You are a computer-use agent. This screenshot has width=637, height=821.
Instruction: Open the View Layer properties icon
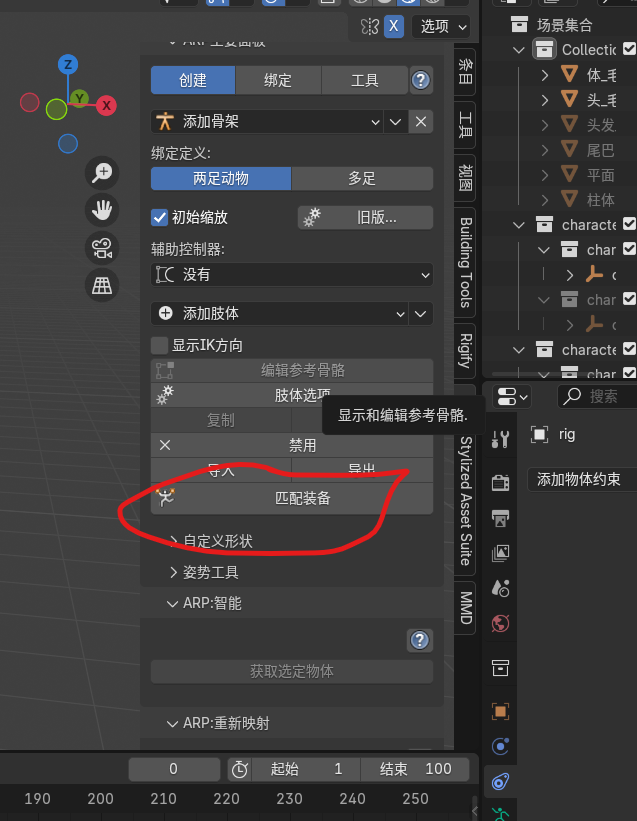click(x=500, y=553)
